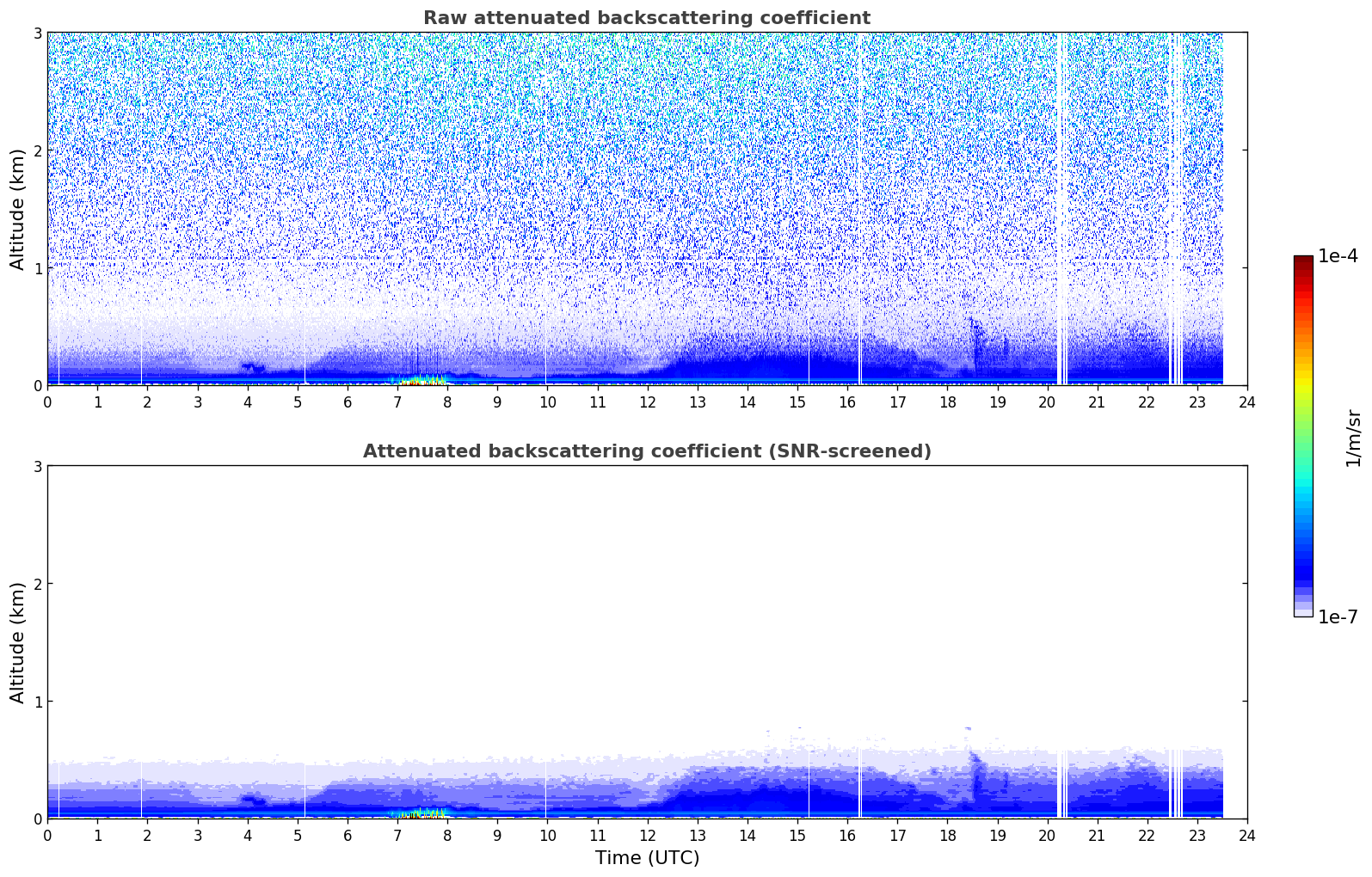This screenshot has width=1372, height=877.
Task: Click the SNR-screened backscatter plot area
Action: [647, 642]
